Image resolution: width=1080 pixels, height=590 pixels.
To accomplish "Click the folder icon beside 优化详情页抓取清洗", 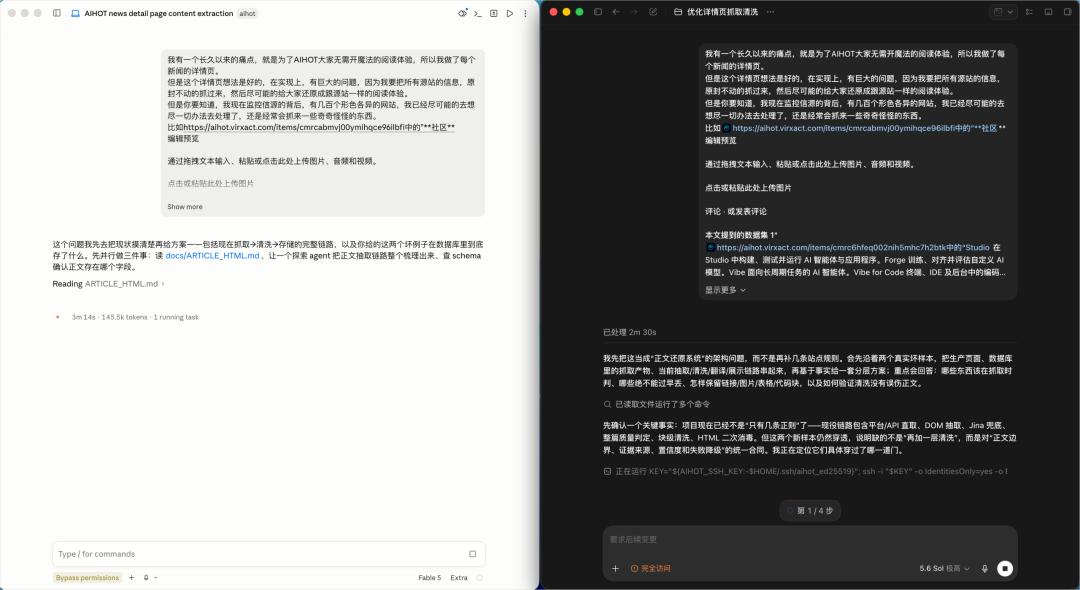I will coord(678,12).
